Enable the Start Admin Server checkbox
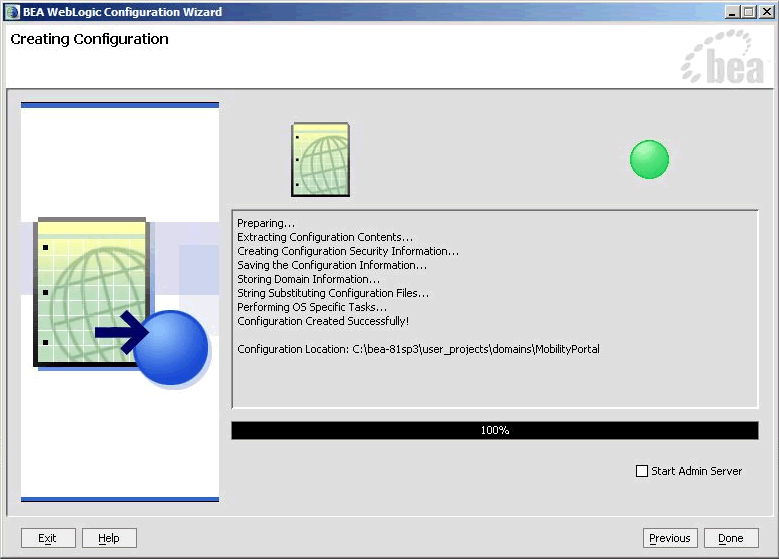 (x=642, y=471)
